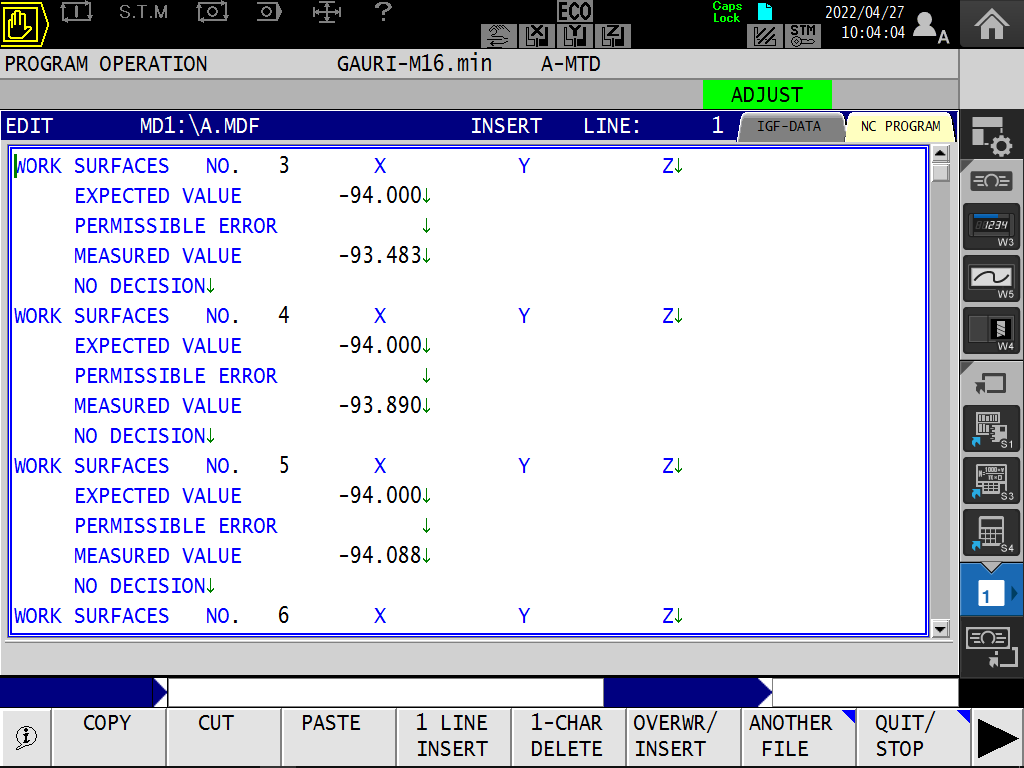Show next function keys with right arrow
This screenshot has width=1024, height=768.
pos(997,738)
